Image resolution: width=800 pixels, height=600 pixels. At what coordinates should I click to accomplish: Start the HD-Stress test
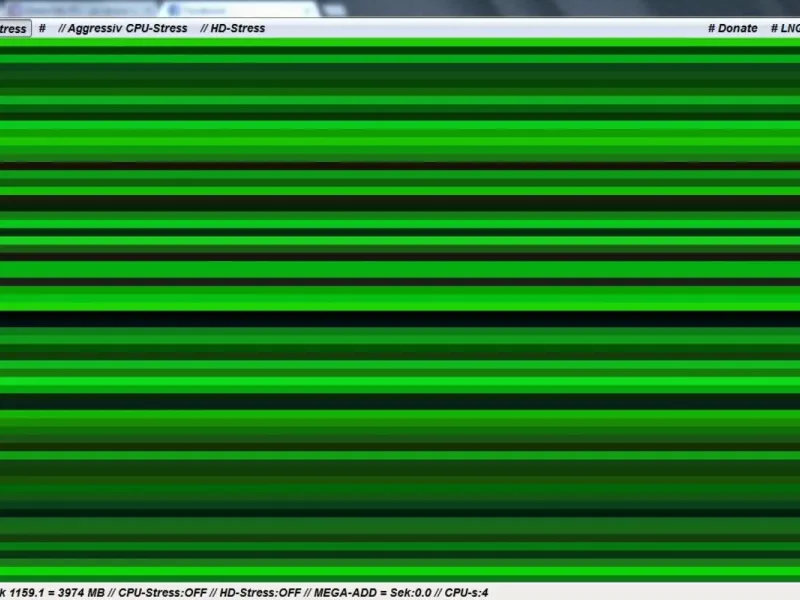(233, 29)
